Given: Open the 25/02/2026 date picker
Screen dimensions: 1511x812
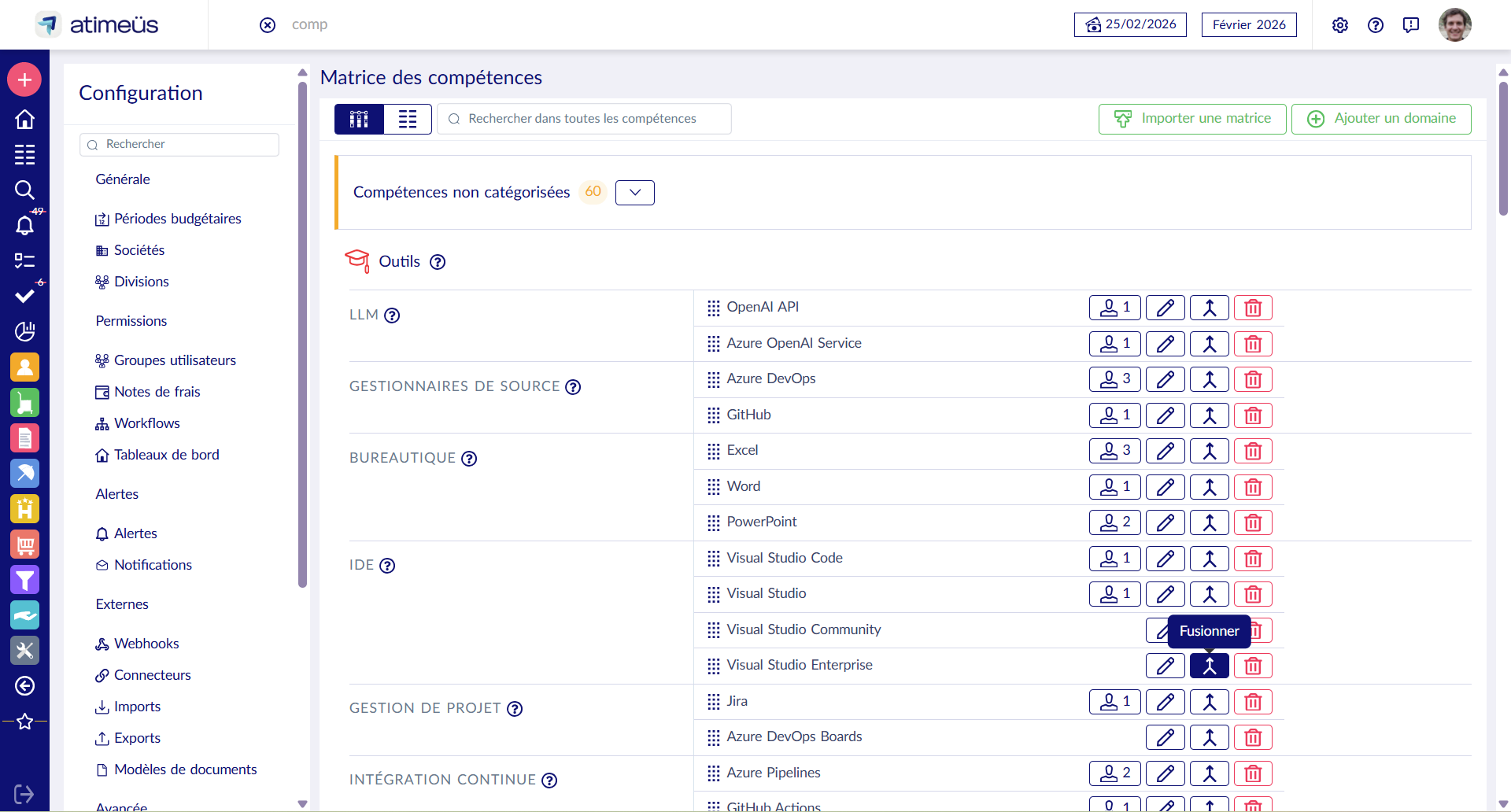Looking at the screenshot, I should coord(1130,24).
